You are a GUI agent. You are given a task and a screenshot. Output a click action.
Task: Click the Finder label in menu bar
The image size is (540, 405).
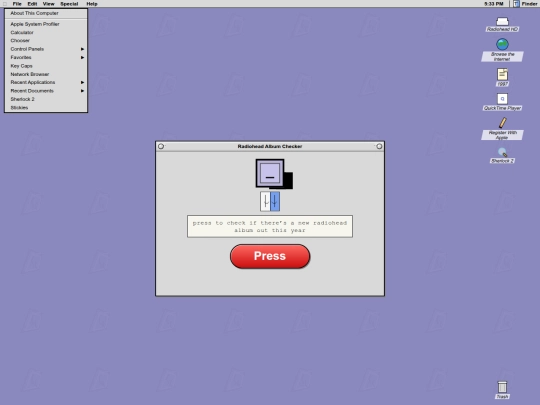529,4
